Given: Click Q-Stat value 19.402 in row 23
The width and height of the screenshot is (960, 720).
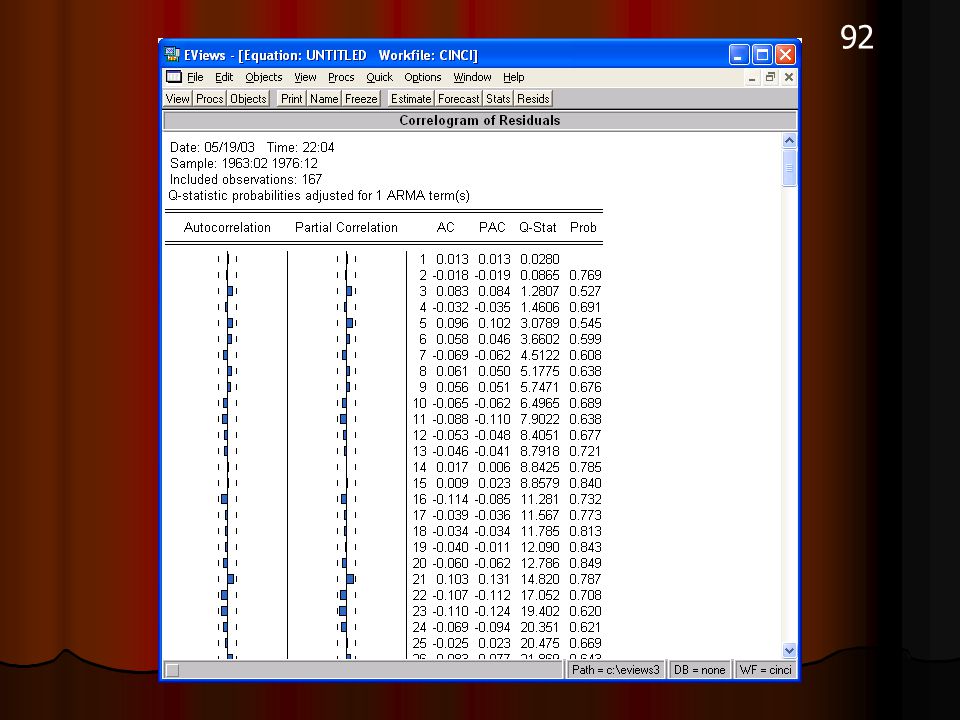Looking at the screenshot, I should tap(539, 611).
